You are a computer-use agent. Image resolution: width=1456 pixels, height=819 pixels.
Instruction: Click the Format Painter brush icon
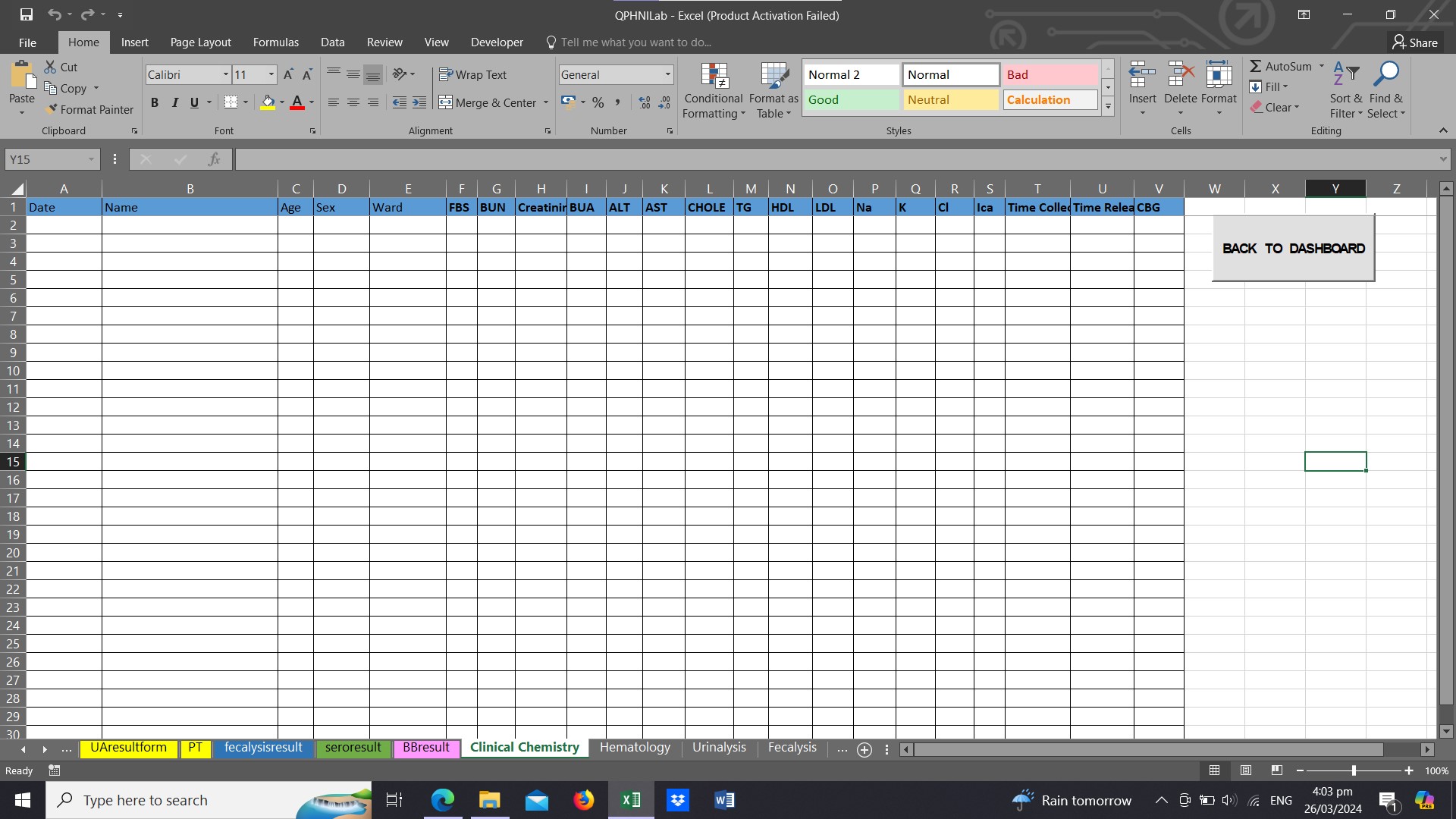tap(51, 109)
